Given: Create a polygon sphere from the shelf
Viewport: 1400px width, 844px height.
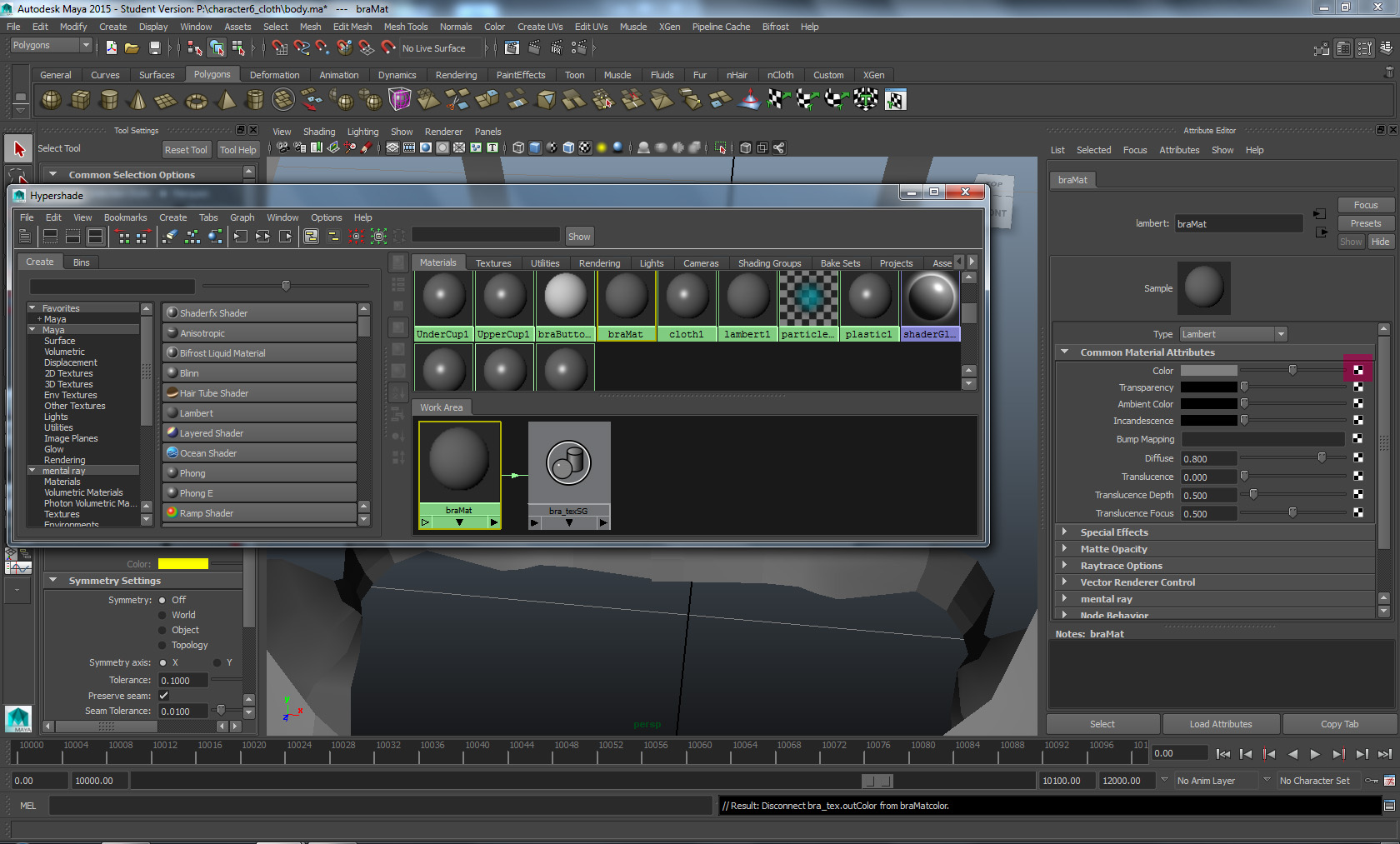Looking at the screenshot, I should tap(52, 100).
